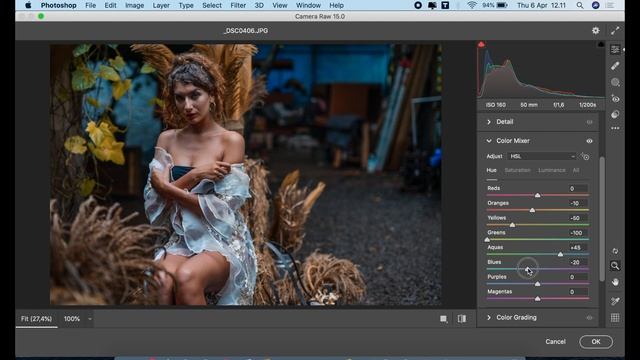
Task: Select the Red Eye removal tool
Action: [x=615, y=98]
